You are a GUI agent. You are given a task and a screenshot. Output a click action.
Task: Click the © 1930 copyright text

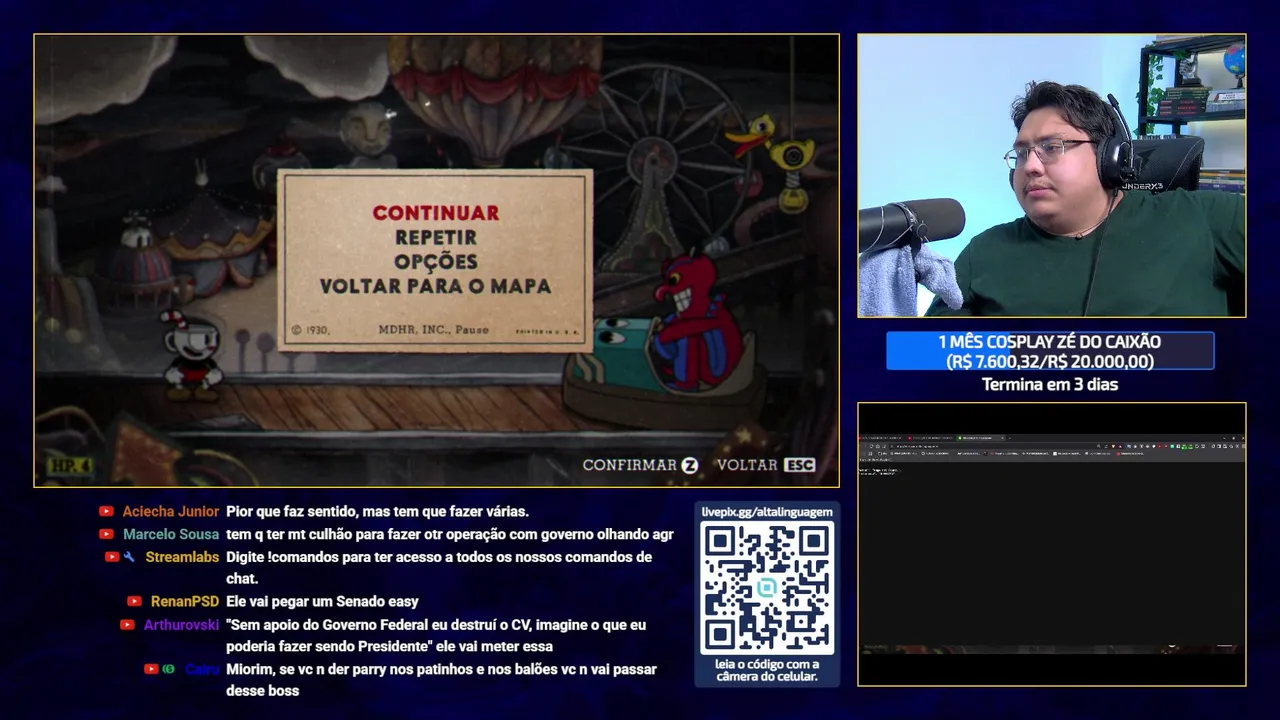click(310, 330)
